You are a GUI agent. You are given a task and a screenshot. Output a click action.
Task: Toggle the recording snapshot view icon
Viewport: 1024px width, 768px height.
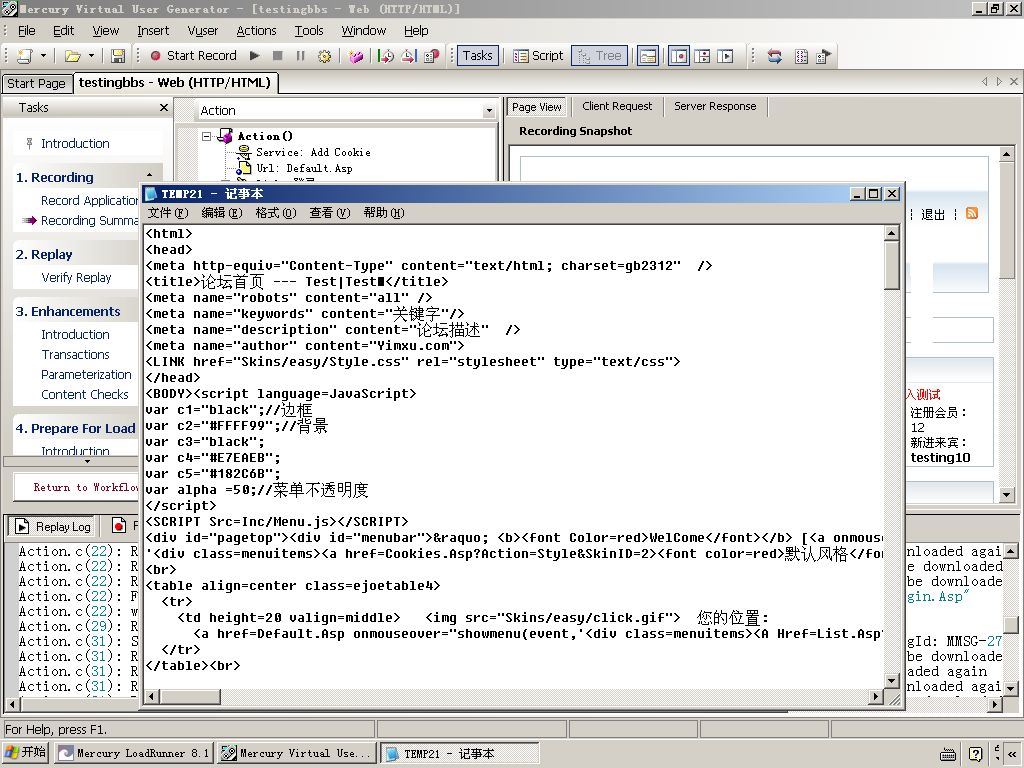679,56
